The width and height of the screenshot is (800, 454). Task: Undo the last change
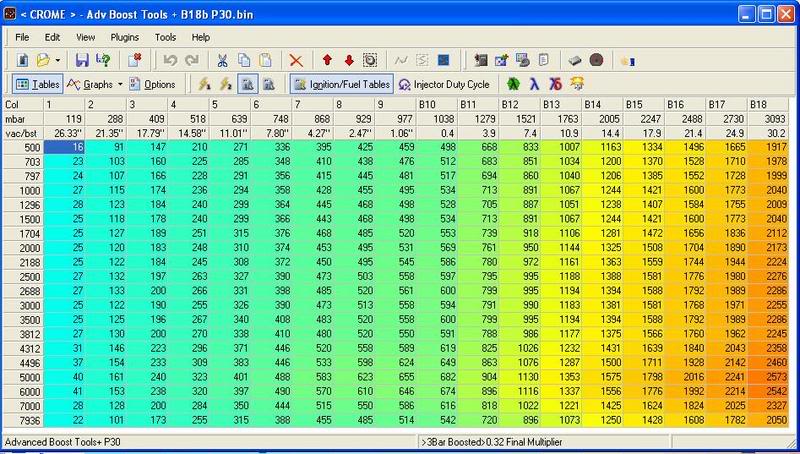pos(170,60)
